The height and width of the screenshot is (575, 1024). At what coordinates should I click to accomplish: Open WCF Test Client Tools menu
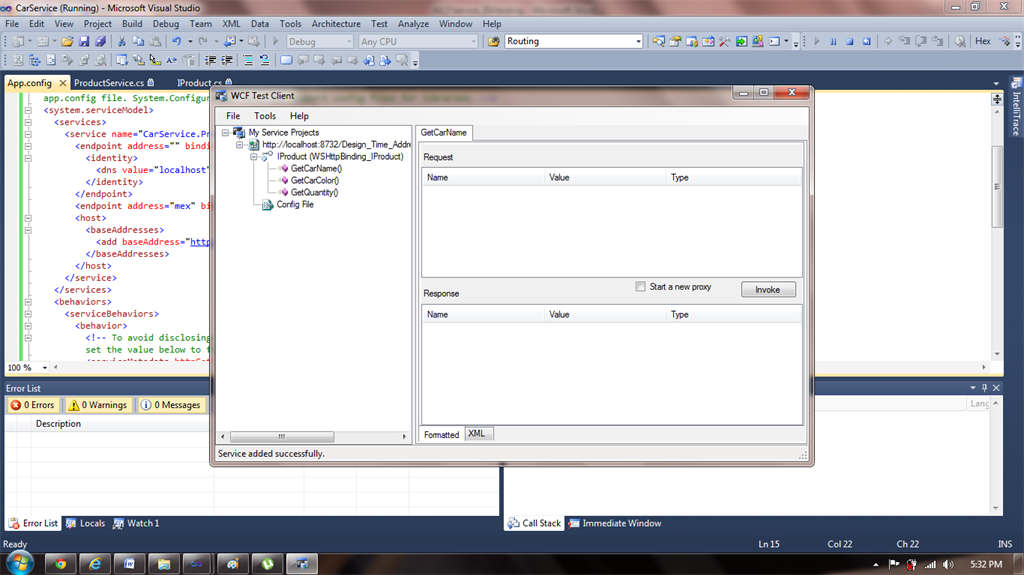pyautogui.click(x=264, y=116)
